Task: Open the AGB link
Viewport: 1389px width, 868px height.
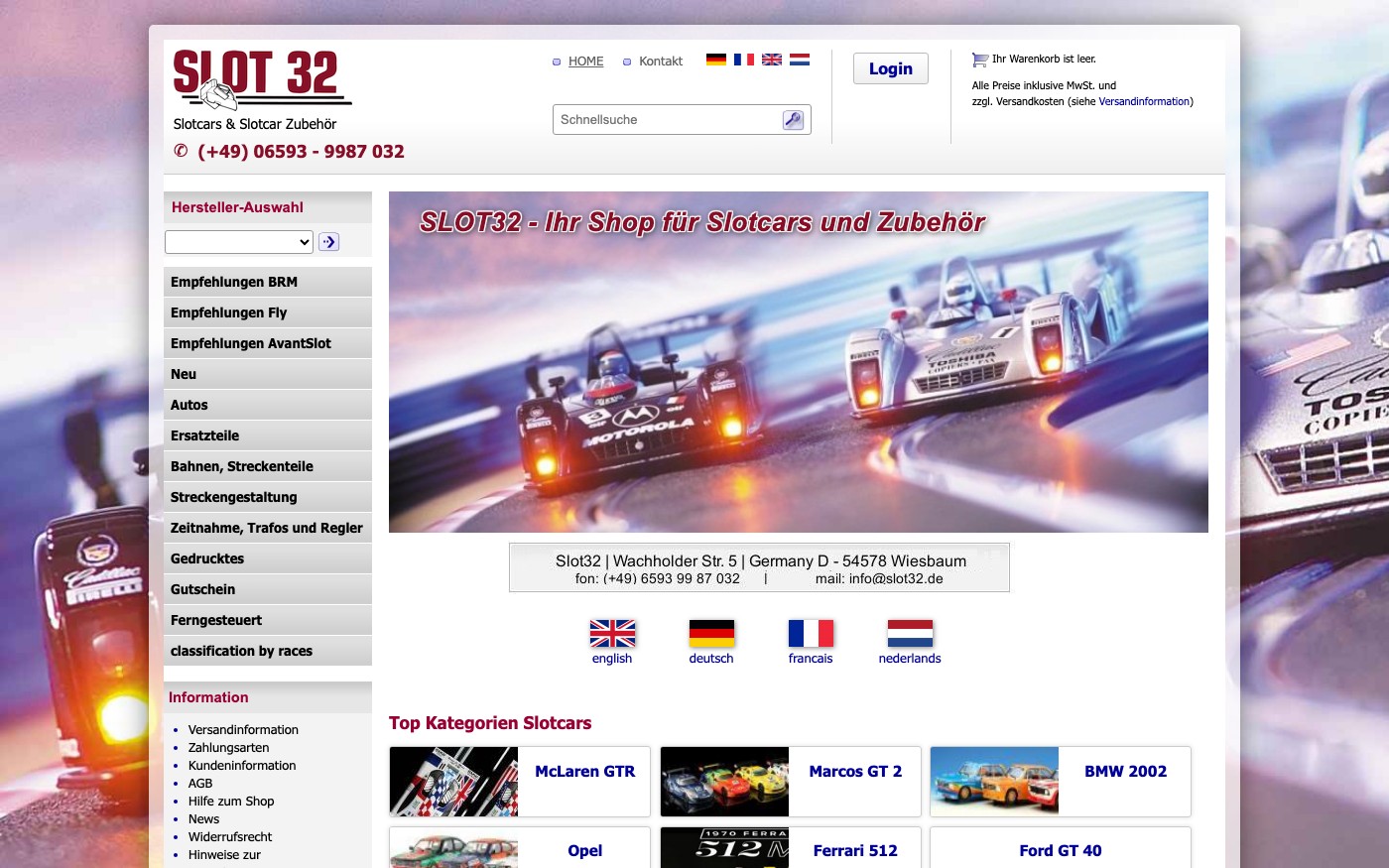Action: pos(200,784)
